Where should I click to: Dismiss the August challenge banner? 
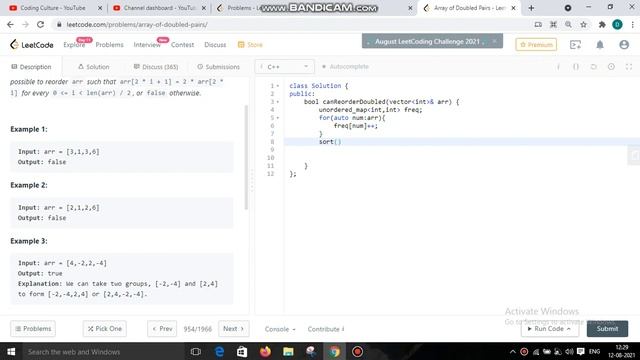coord(494,41)
